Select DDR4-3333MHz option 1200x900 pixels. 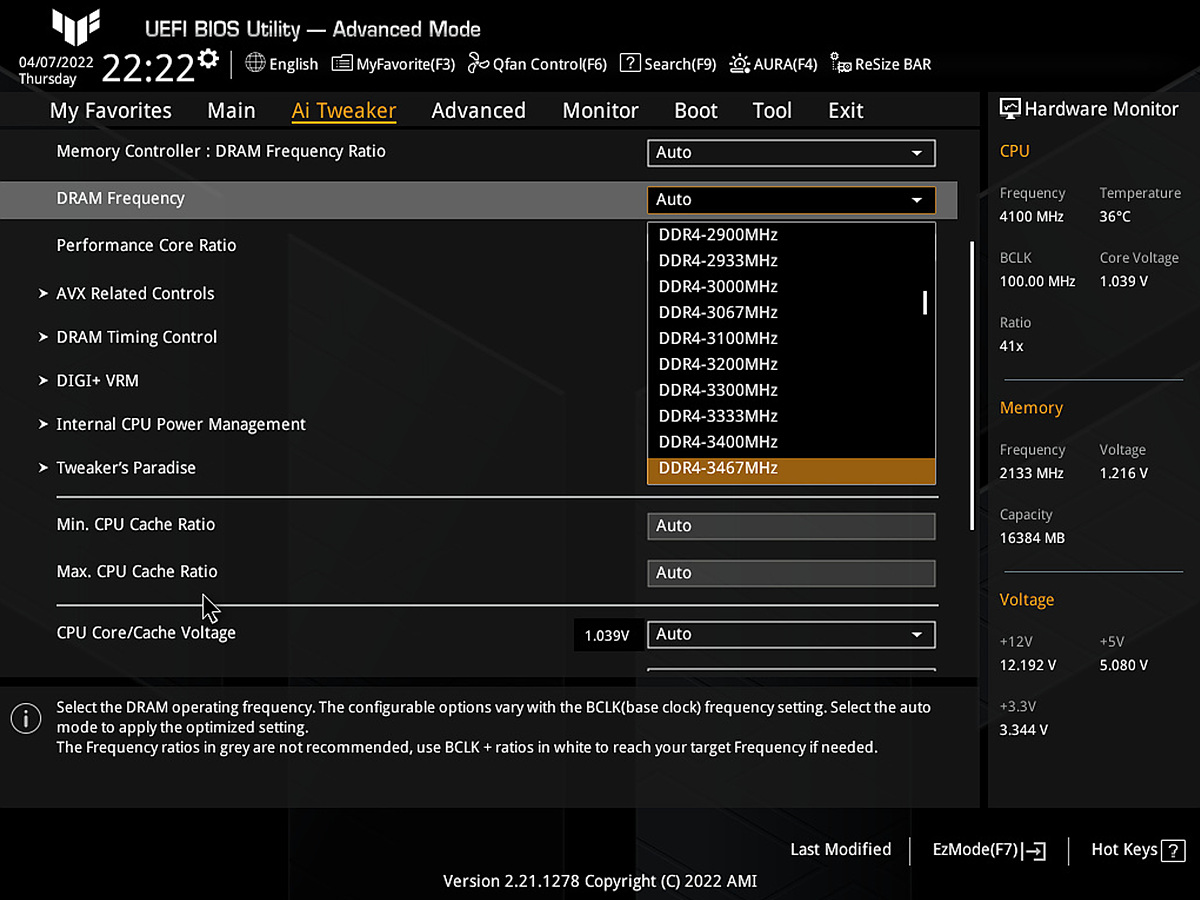pyautogui.click(x=791, y=417)
